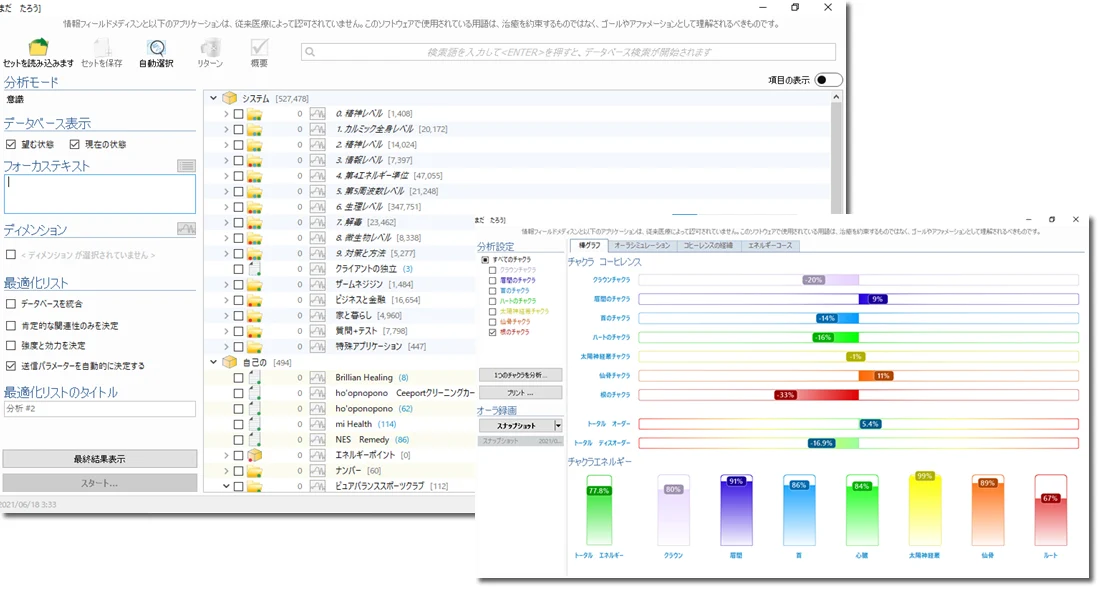
Task: Expand the 2. 精神レベル folder
Action: [x=225, y=145]
